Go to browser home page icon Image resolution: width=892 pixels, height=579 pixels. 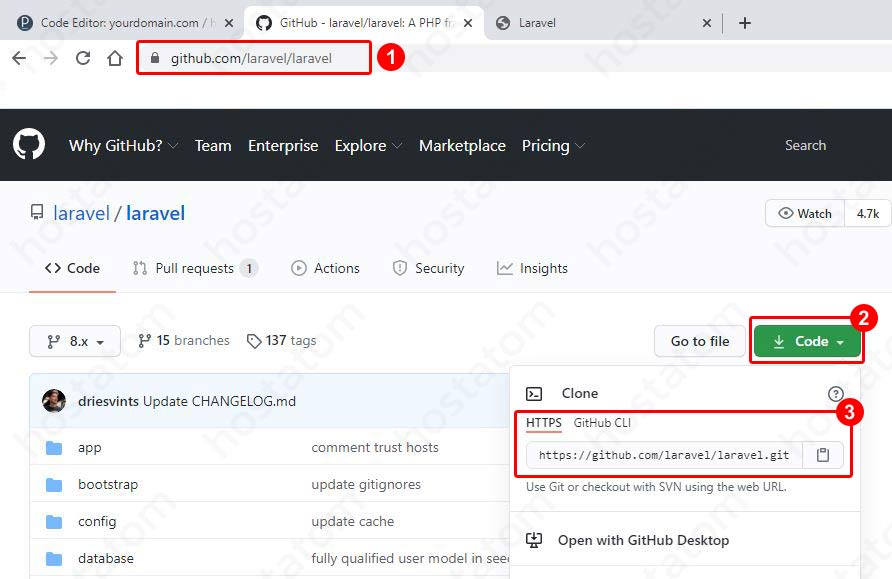116,58
